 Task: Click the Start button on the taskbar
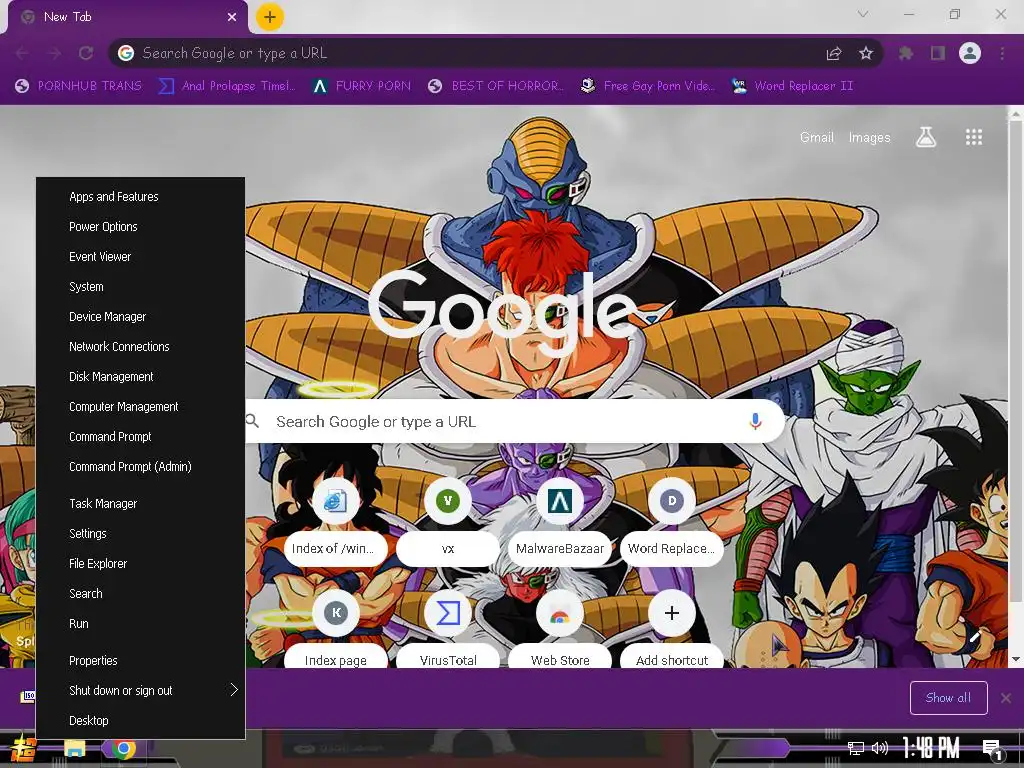tap(23, 749)
